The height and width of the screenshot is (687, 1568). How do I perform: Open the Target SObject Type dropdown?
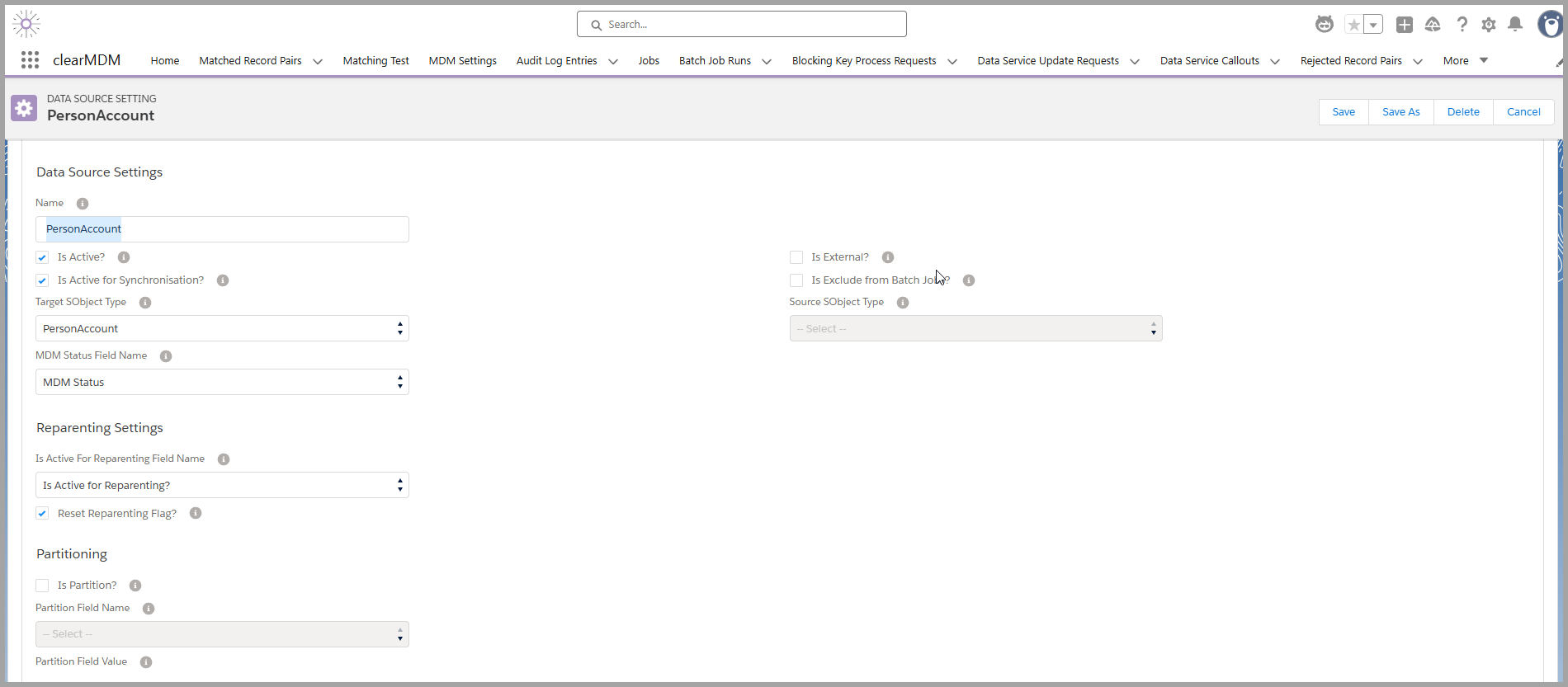(222, 328)
